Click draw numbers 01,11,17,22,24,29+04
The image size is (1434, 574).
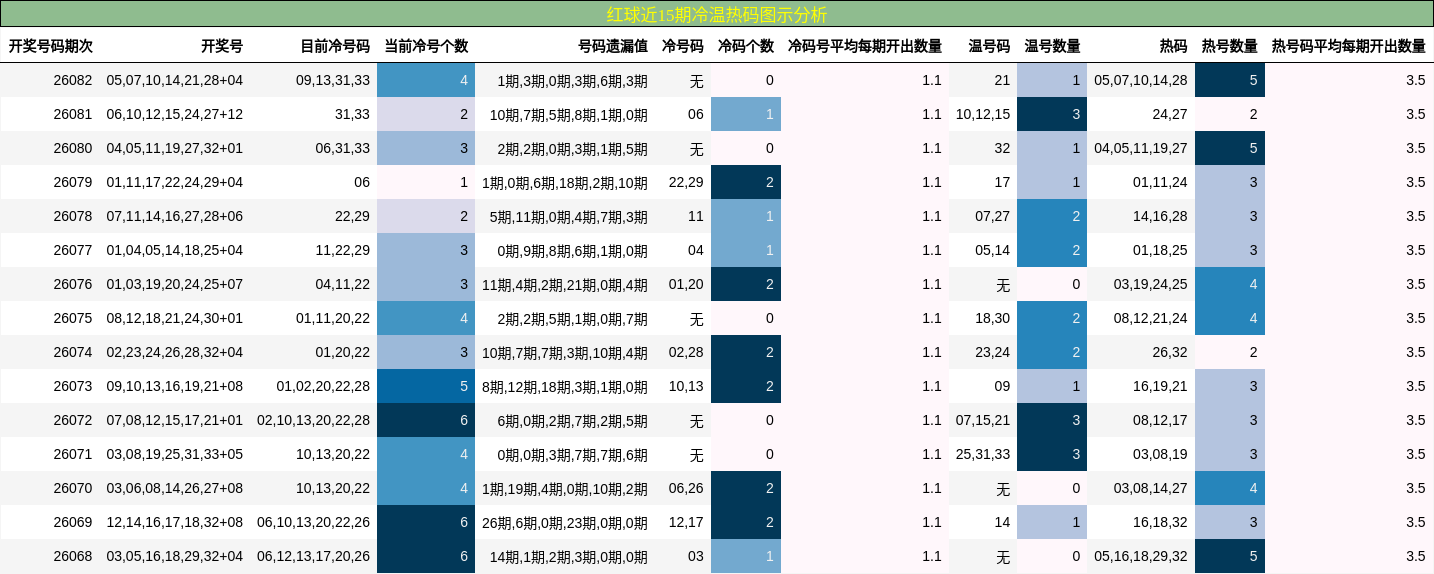pyautogui.click(x=175, y=182)
